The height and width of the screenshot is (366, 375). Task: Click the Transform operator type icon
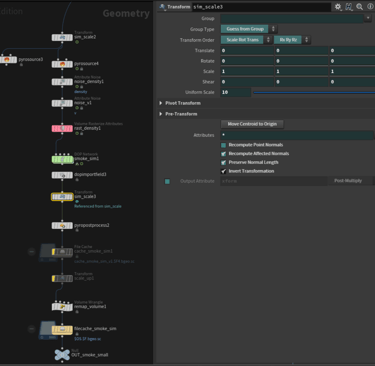(x=162, y=7)
